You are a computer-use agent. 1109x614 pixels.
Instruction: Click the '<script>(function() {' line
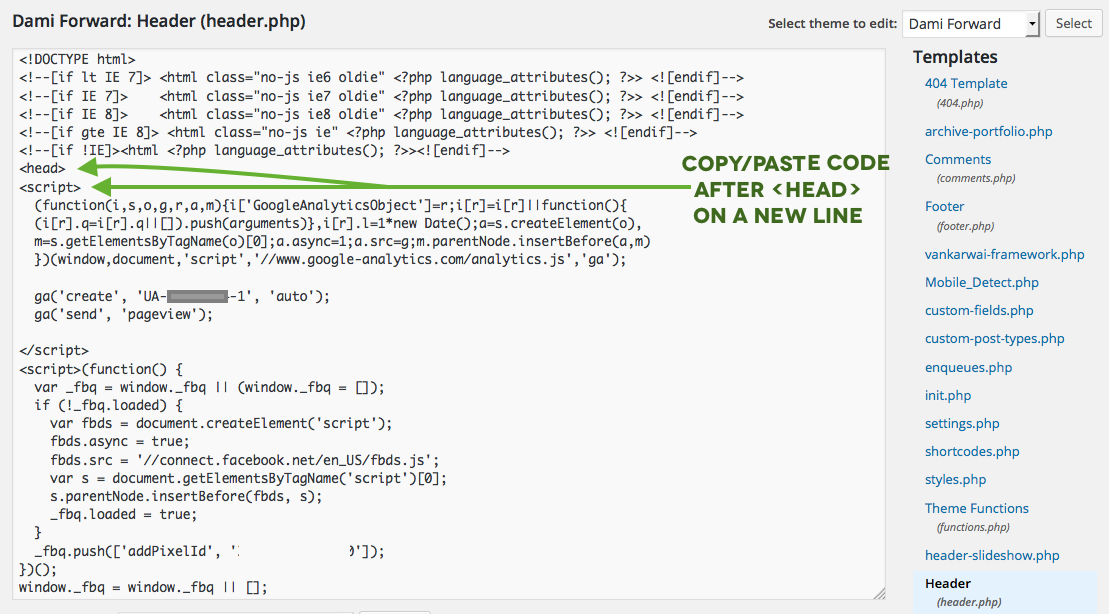100,369
